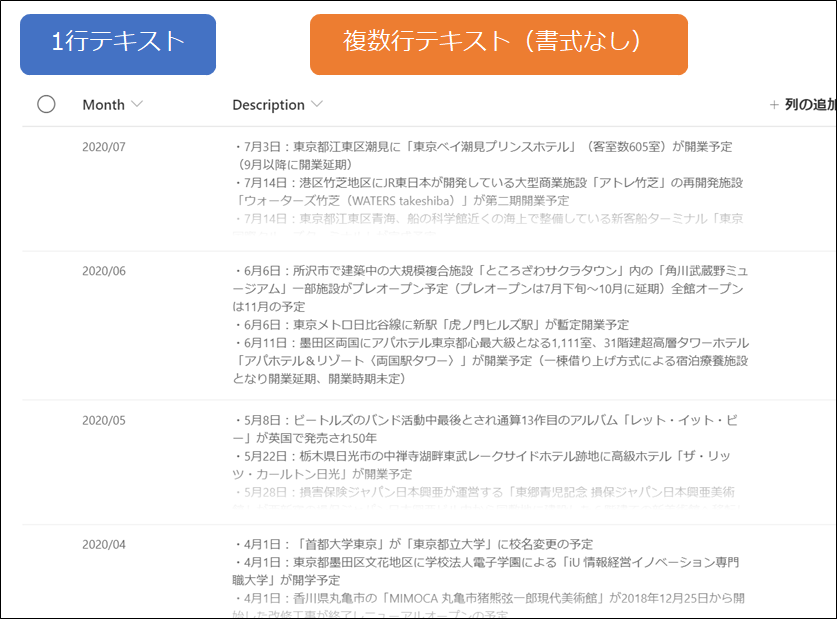Click the 2020/07 month cell
The height and width of the screenshot is (619, 837).
coord(103,145)
